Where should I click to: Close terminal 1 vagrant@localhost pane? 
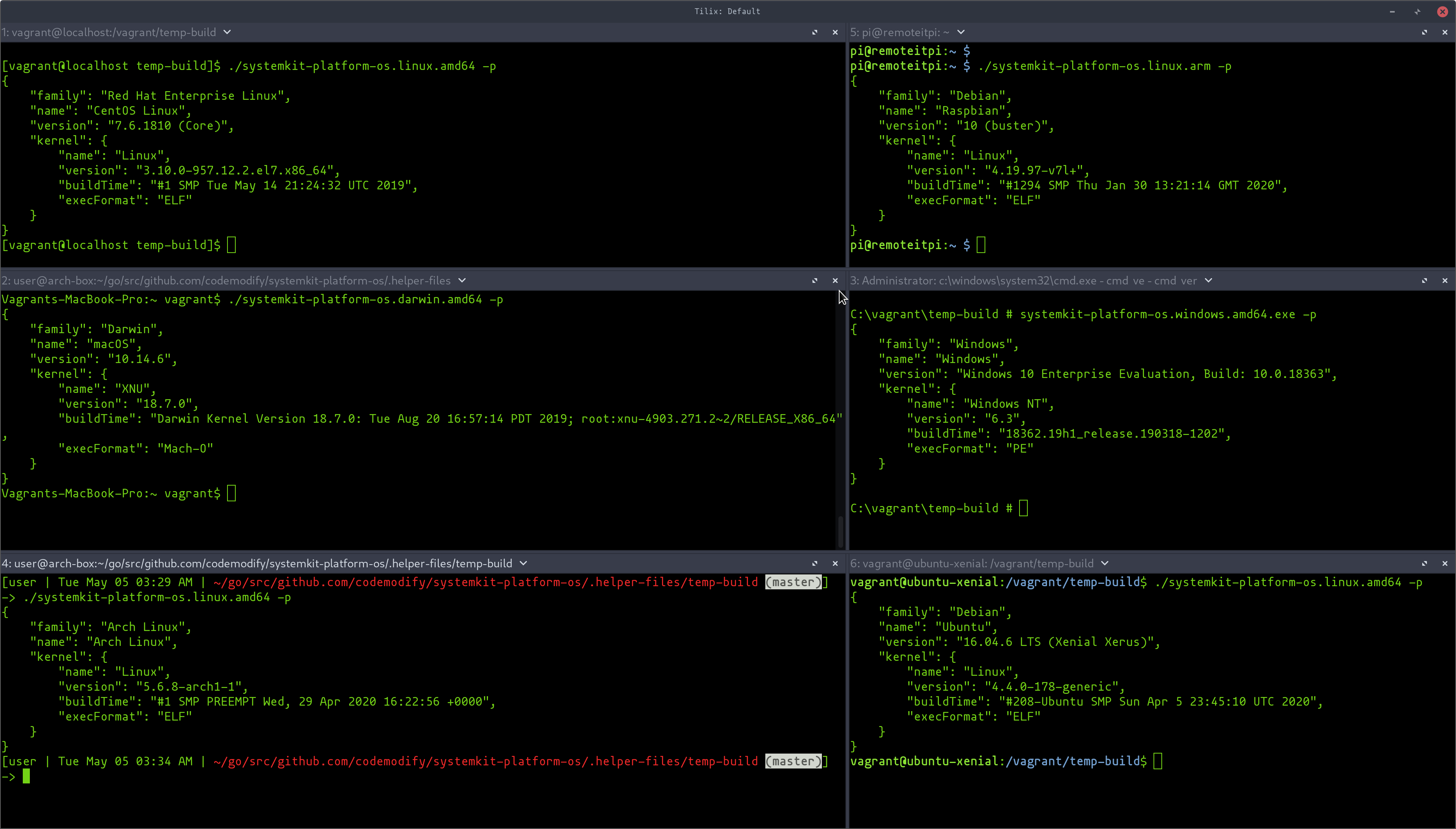pos(835,33)
